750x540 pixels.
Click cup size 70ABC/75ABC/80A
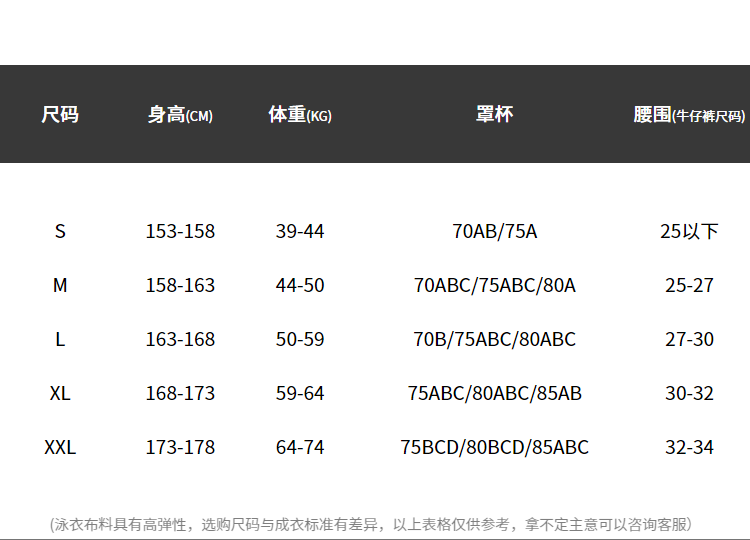495,286
